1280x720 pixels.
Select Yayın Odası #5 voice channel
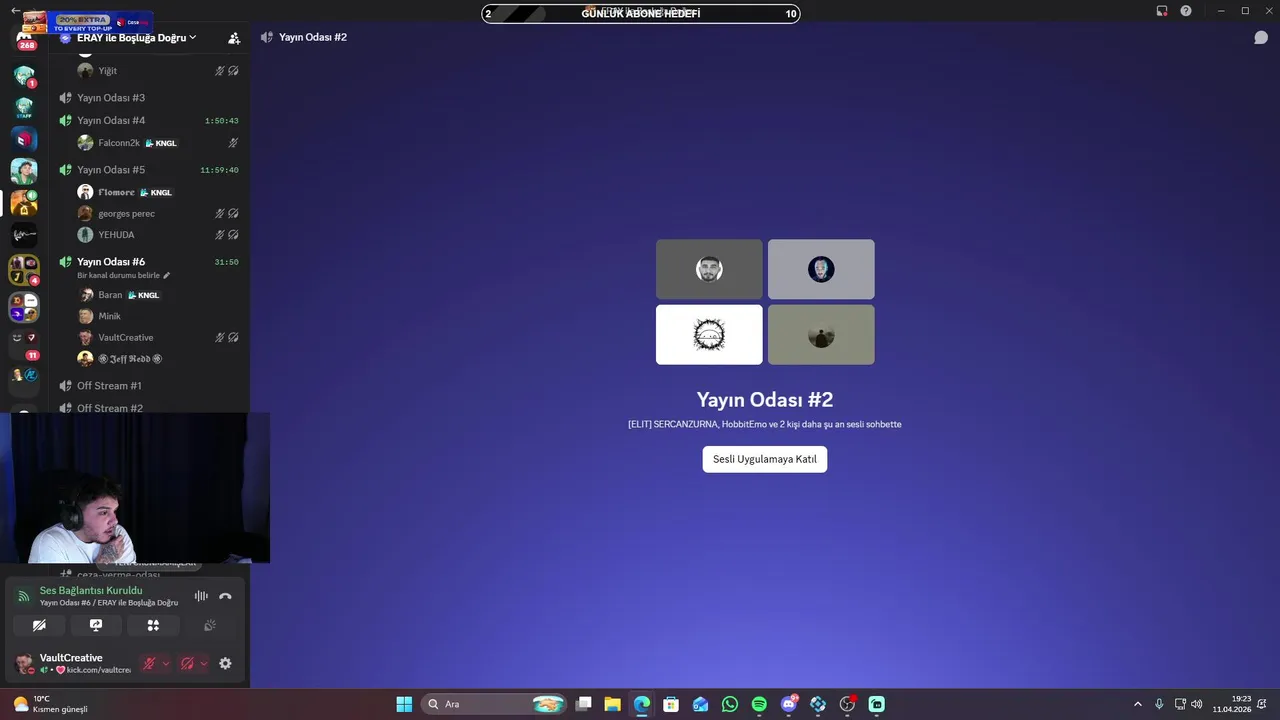[111, 169]
